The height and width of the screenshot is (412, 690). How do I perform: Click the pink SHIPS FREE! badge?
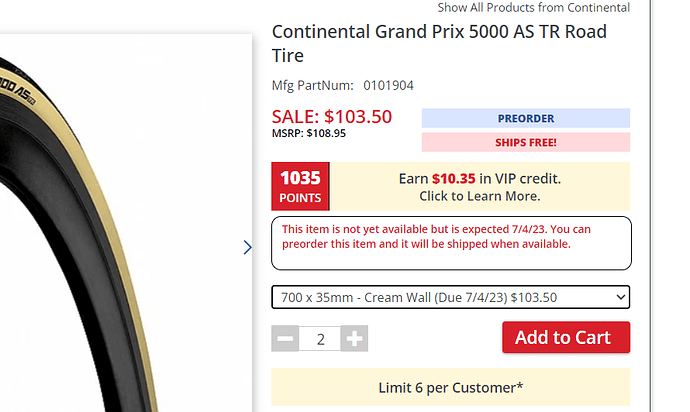[525, 142]
